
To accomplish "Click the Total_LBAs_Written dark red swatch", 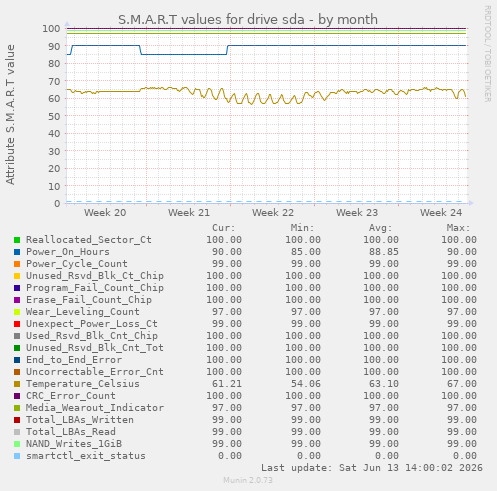I will (17, 420).
